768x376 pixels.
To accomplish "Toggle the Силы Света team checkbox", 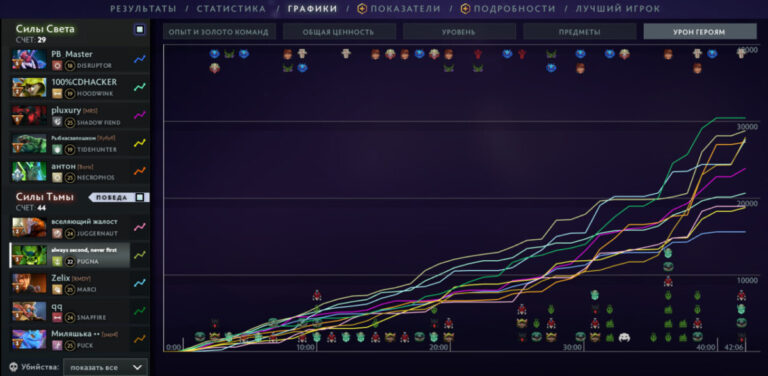I will (140, 29).
